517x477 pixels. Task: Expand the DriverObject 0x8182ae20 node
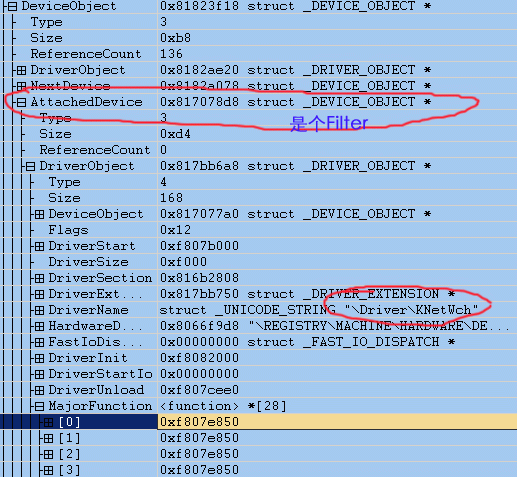pos(21,70)
